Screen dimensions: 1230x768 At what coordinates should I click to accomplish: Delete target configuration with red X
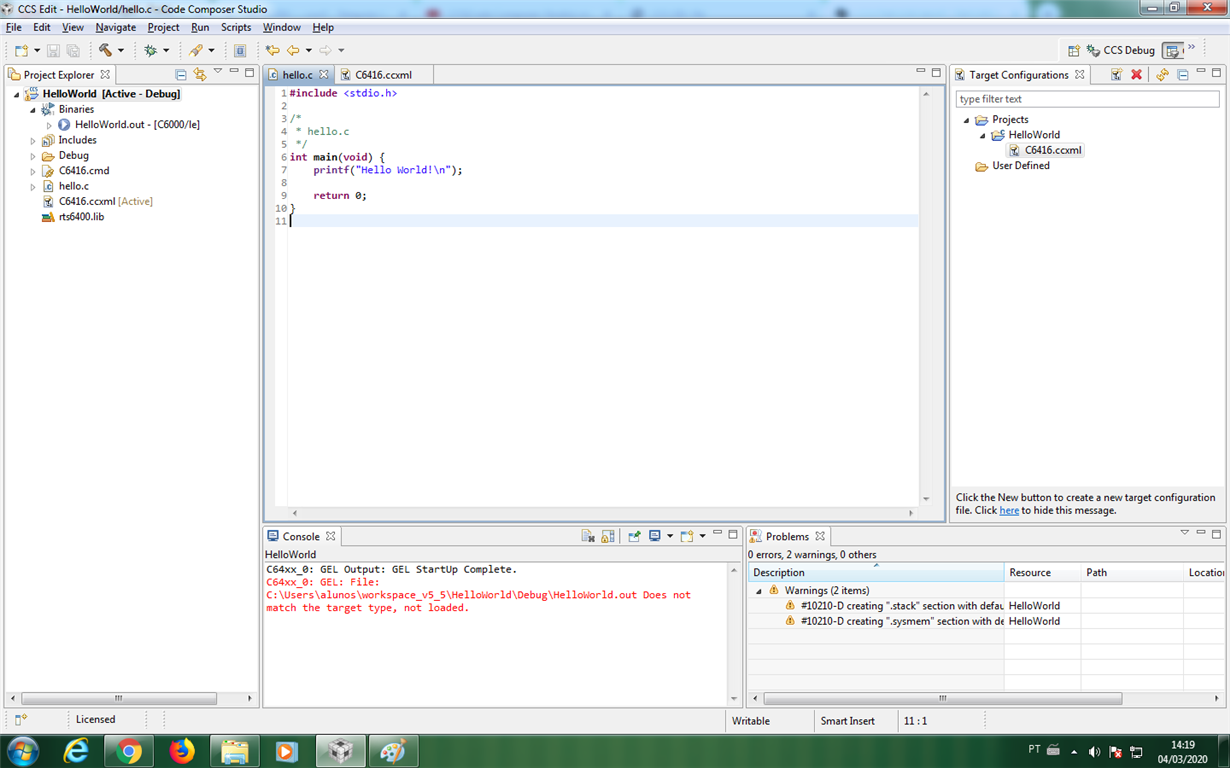1136,75
